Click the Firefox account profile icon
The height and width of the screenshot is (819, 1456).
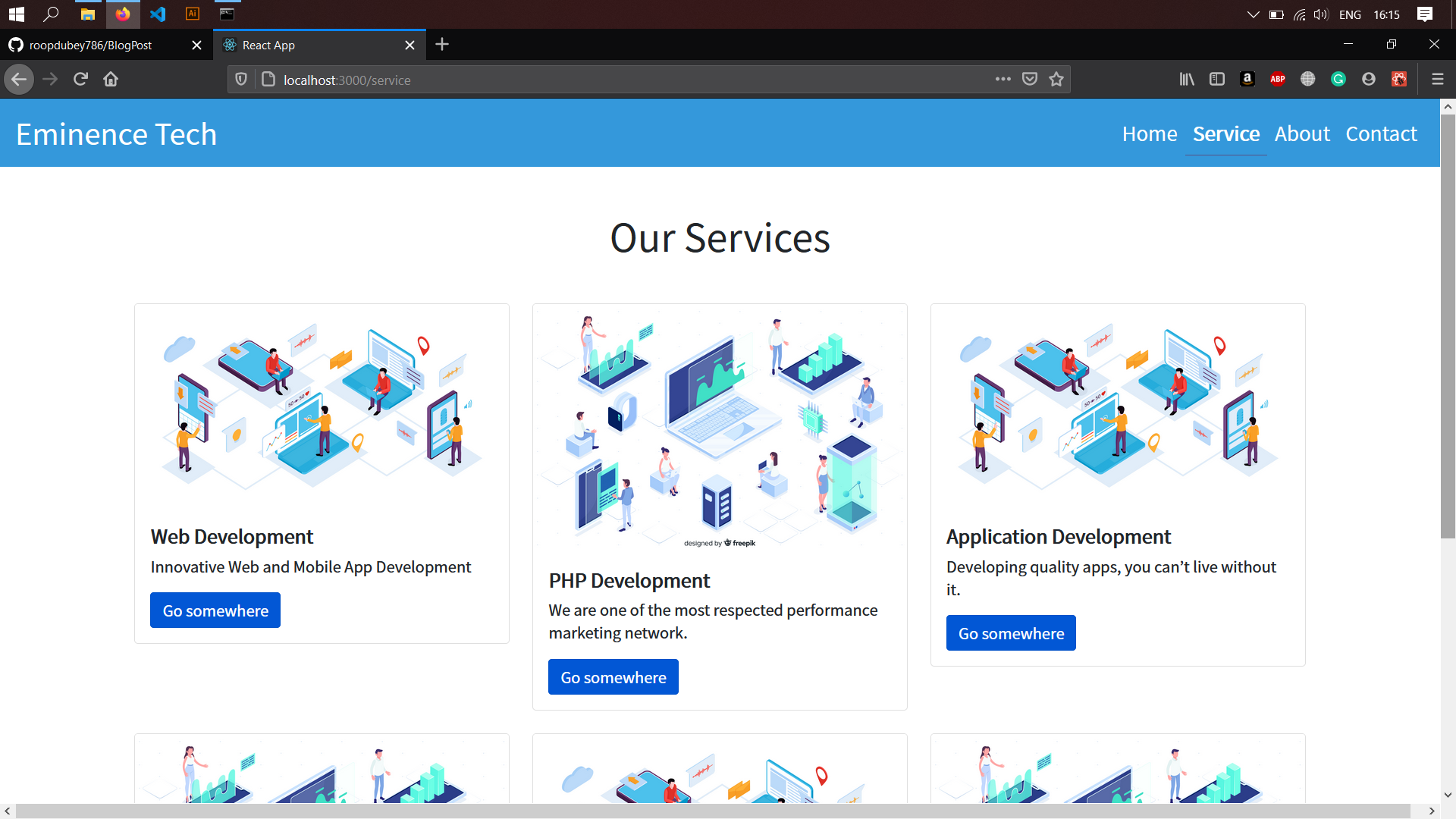pyautogui.click(x=1368, y=79)
